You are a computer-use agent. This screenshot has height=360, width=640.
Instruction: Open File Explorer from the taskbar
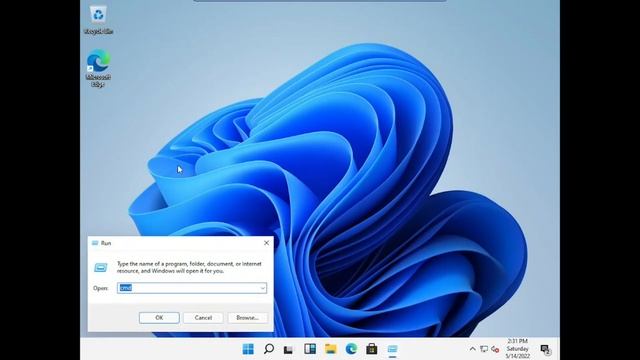(x=331, y=349)
